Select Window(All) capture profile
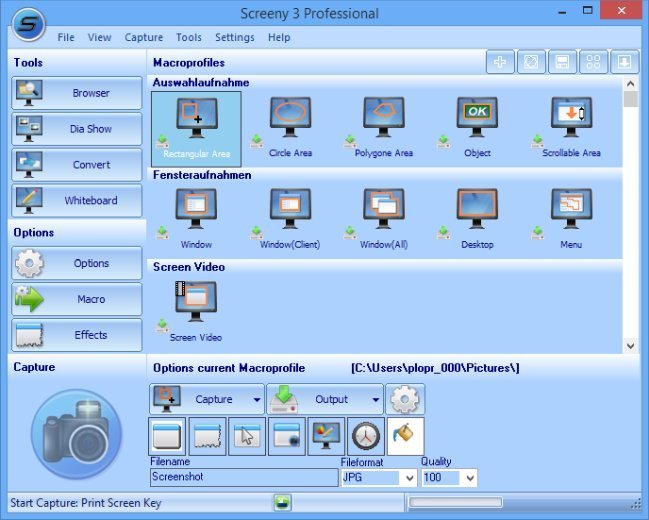Viewport: 649px width, 520px height. [x=384, y=220]
